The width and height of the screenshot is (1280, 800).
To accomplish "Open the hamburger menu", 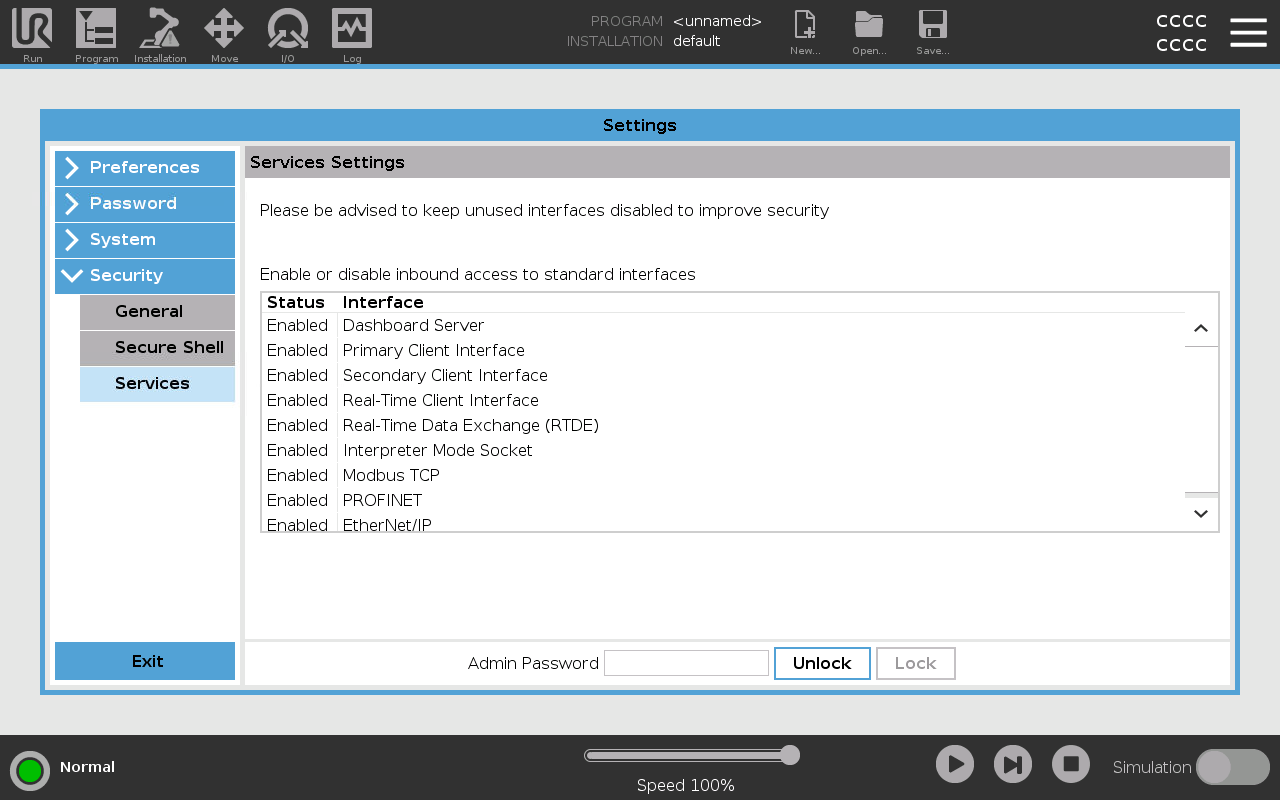I will (x=1248, y=32).
